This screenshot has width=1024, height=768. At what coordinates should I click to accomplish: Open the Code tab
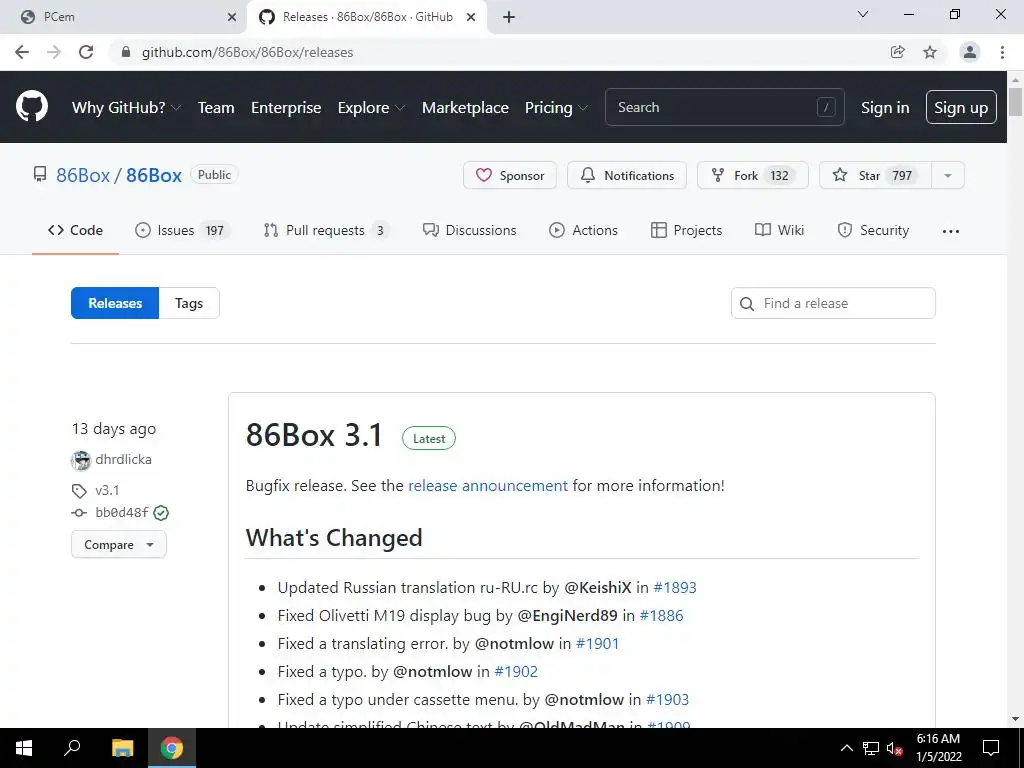pos(75,230)
